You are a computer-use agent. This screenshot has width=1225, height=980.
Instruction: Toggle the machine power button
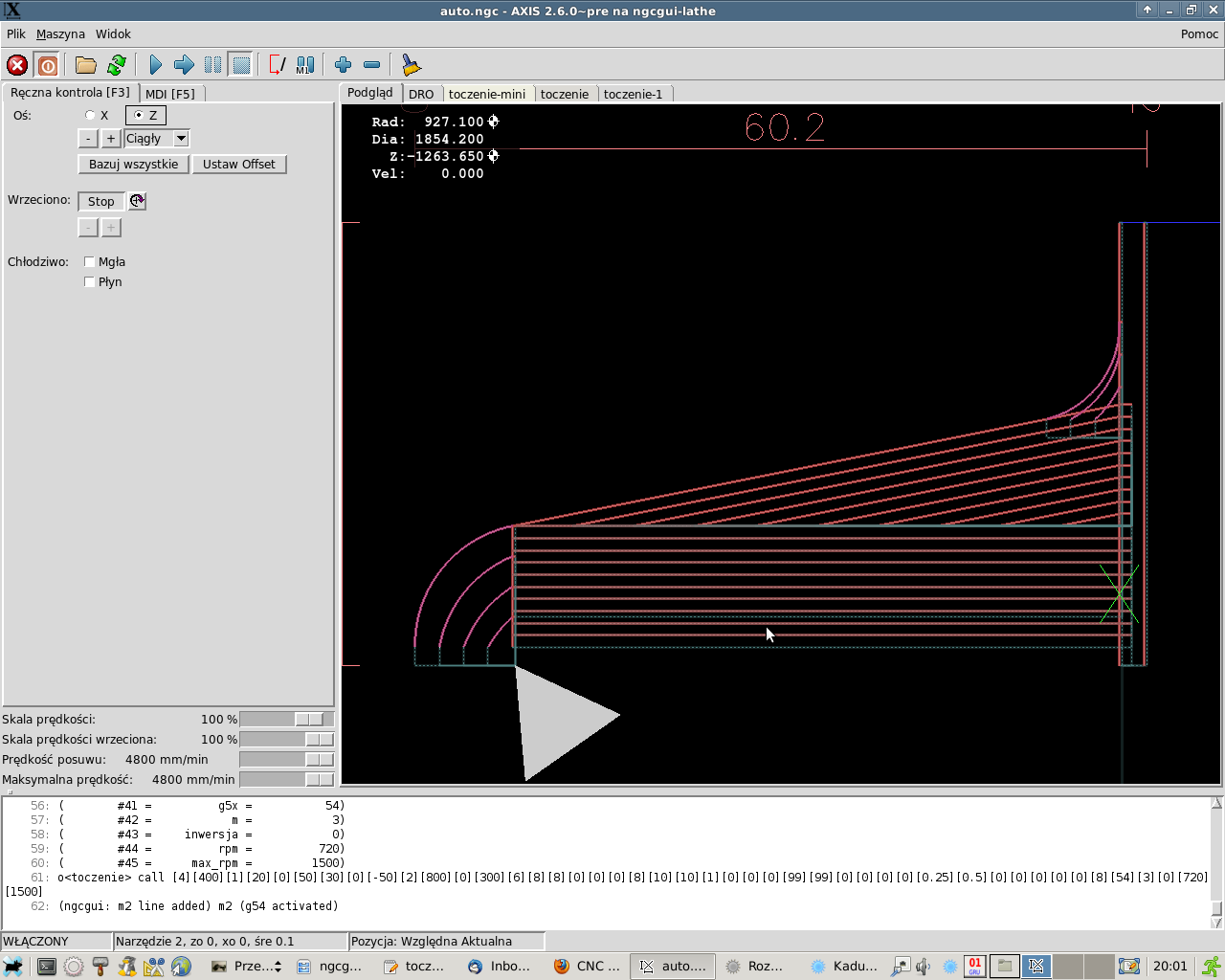(47, 65)
